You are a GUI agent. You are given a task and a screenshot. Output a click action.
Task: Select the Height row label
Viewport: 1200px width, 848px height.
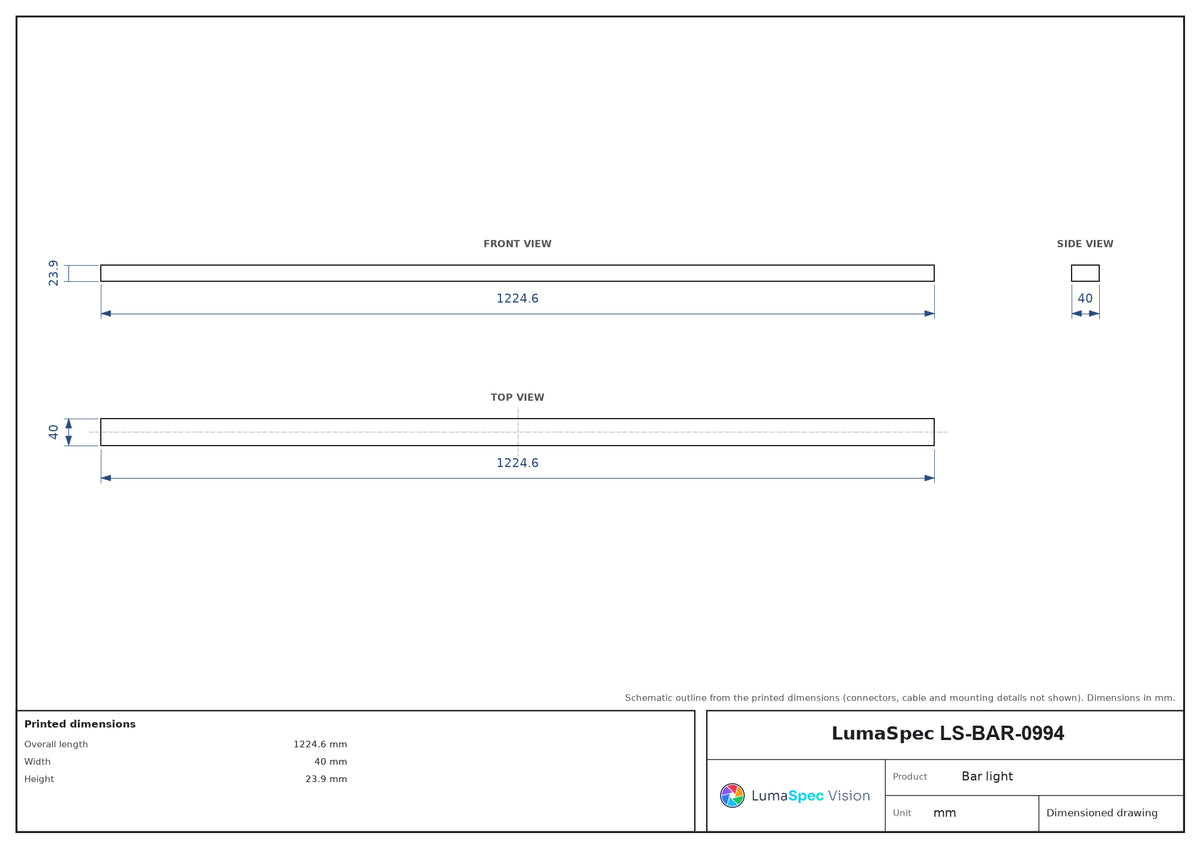[39, 779]
